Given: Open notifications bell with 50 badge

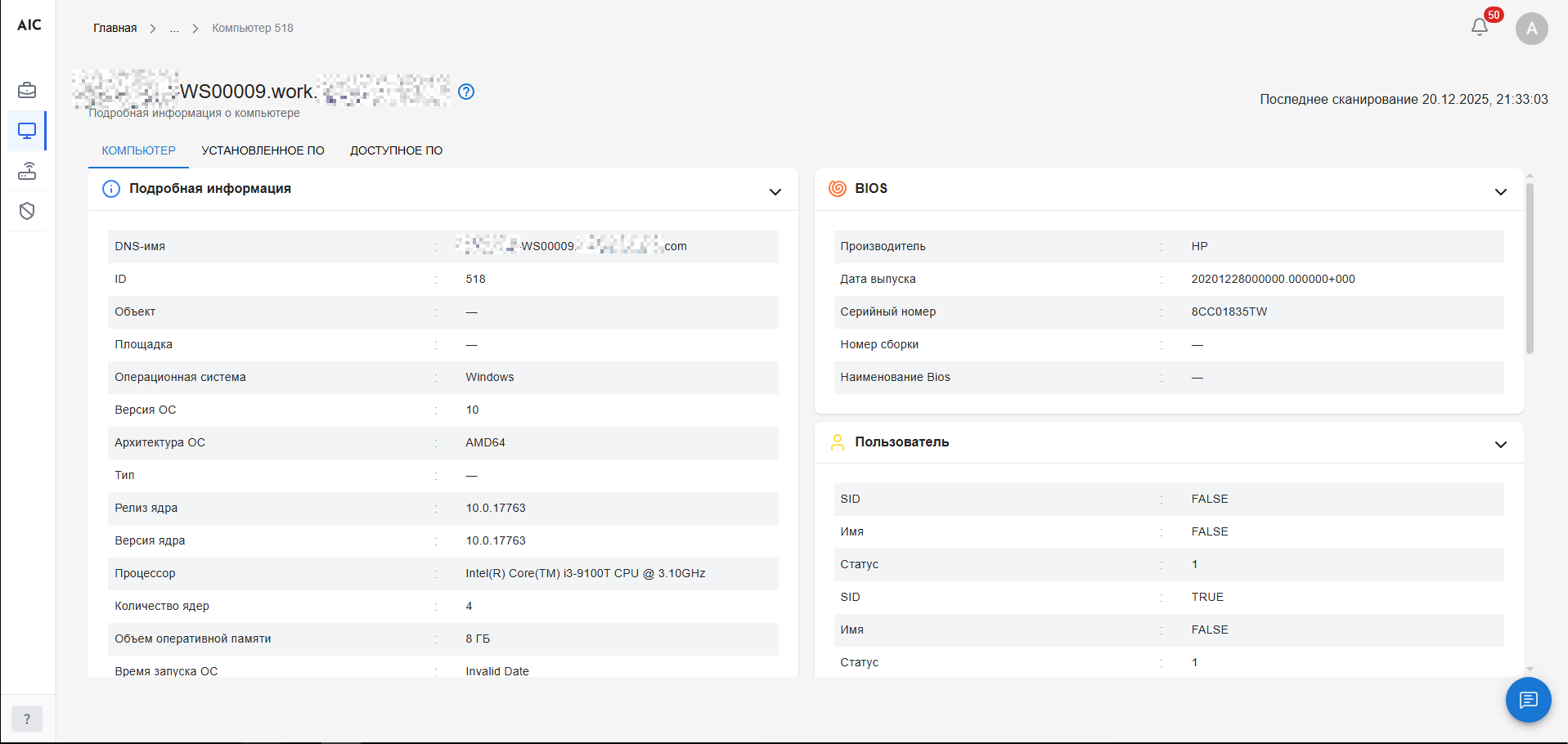Looking at the screenshot, I should coord(1479,28).
